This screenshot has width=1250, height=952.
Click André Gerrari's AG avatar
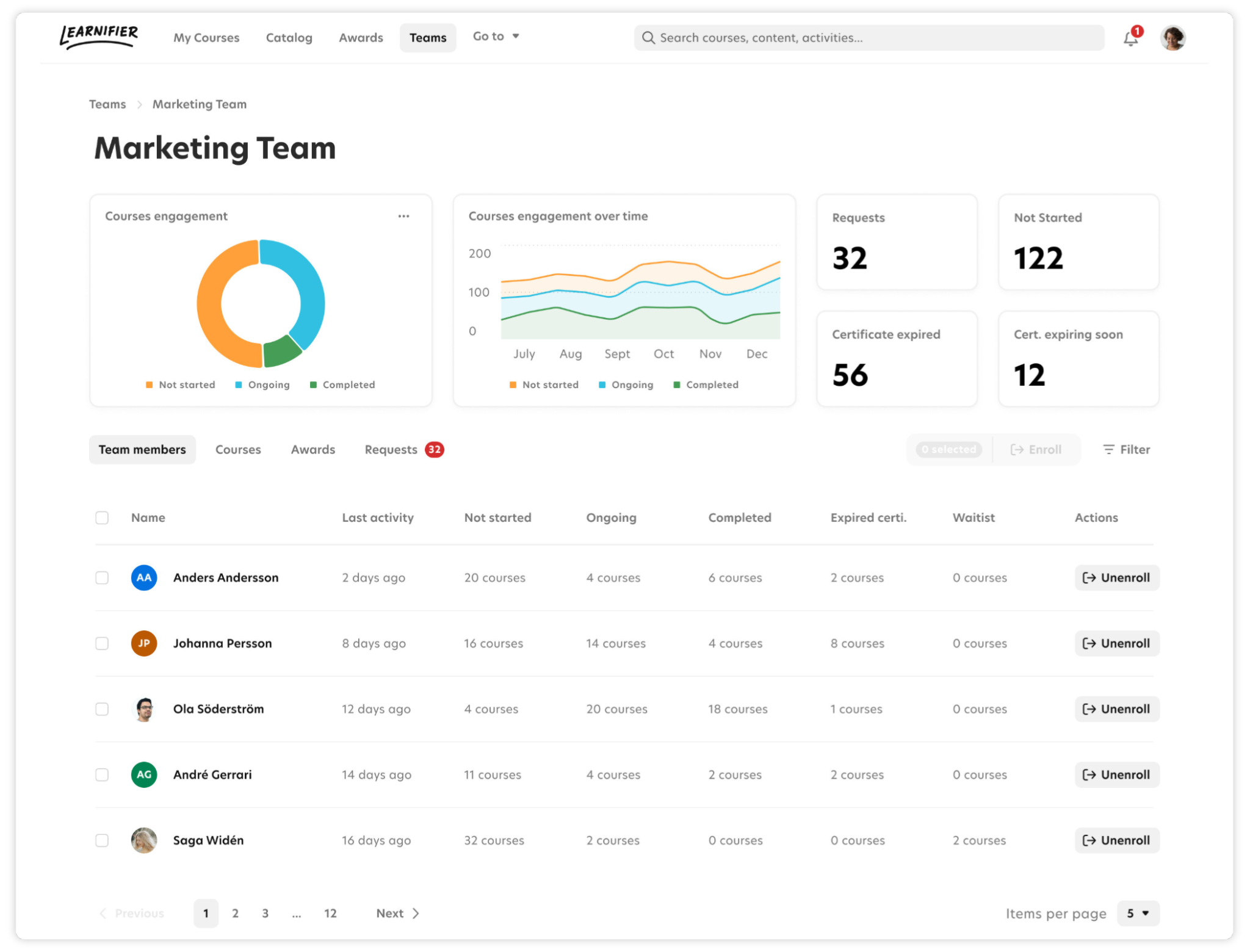point(144,774)
